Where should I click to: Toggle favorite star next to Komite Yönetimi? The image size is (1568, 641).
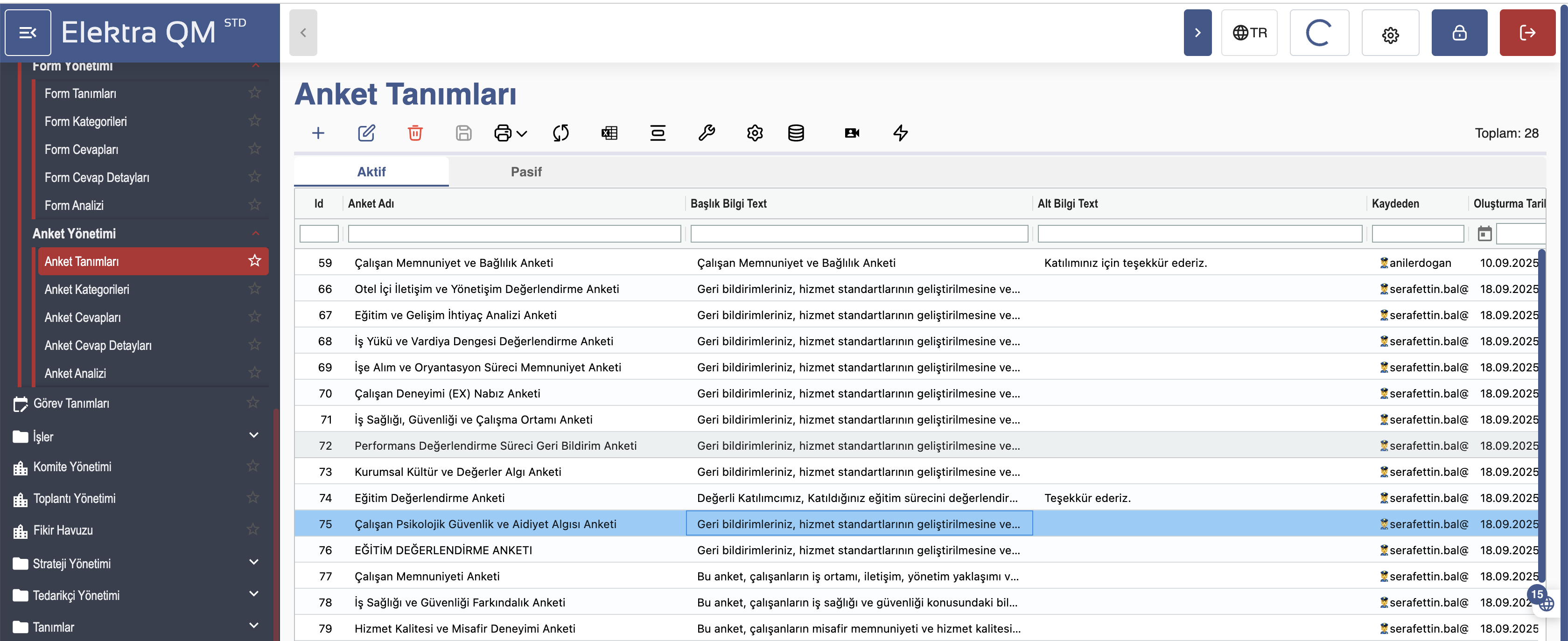click(x=253, y=467)
